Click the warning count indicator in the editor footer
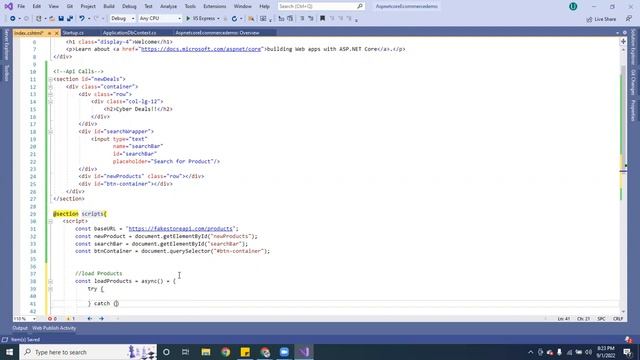This screenshot has width=640, height=360. coord(71,318)
